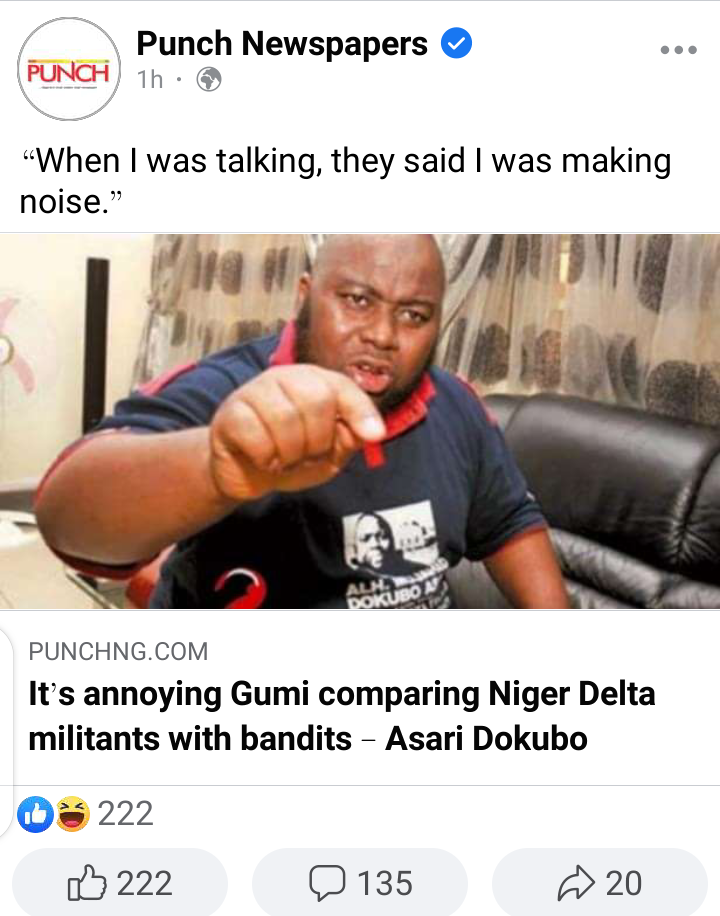Tap the public globe privacy icon
This screenshot has height=916, width=720.
tap(209, 79)
